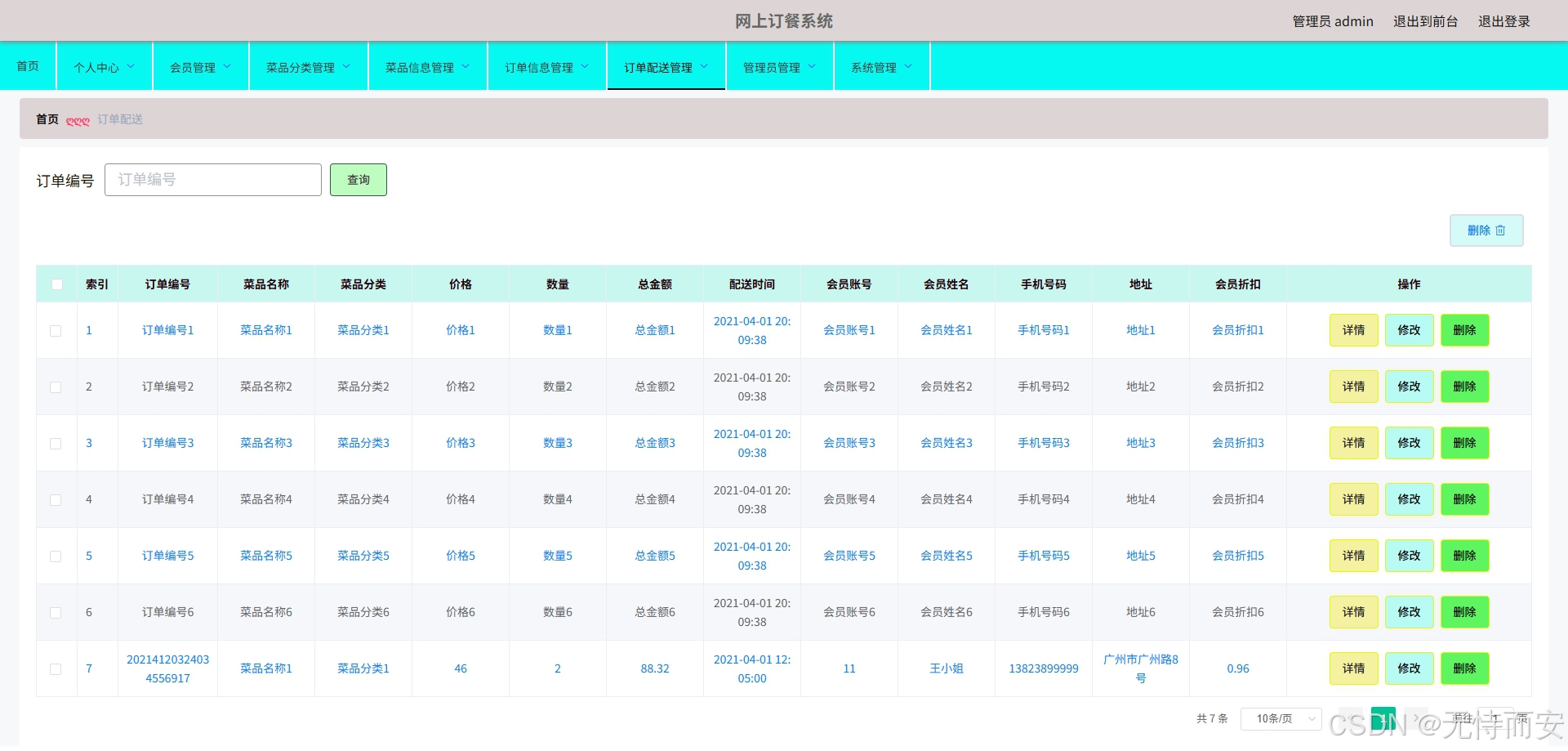Expand the 系统管理 menu chevron
The image size is (1568, 751).
(x=908, y=67)
